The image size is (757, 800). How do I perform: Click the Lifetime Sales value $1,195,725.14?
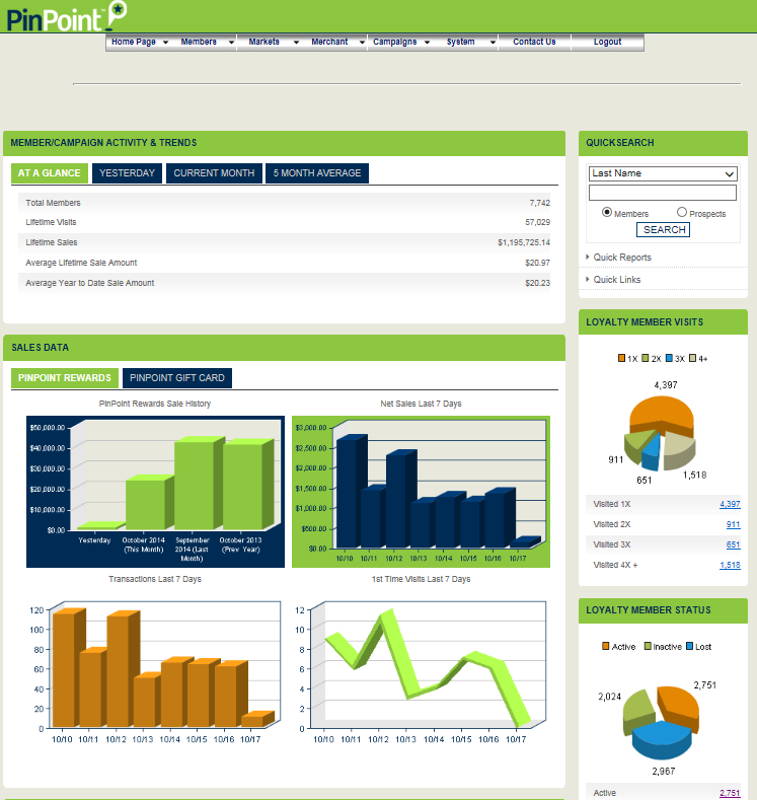click(524, 242)
